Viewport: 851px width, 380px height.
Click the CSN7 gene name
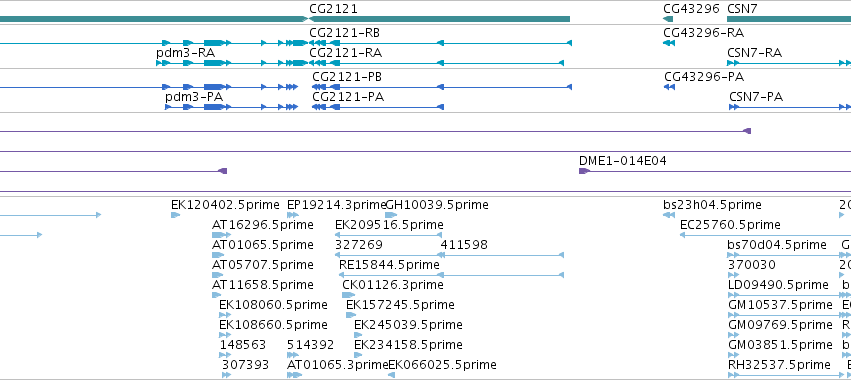(x=742, y=8)
